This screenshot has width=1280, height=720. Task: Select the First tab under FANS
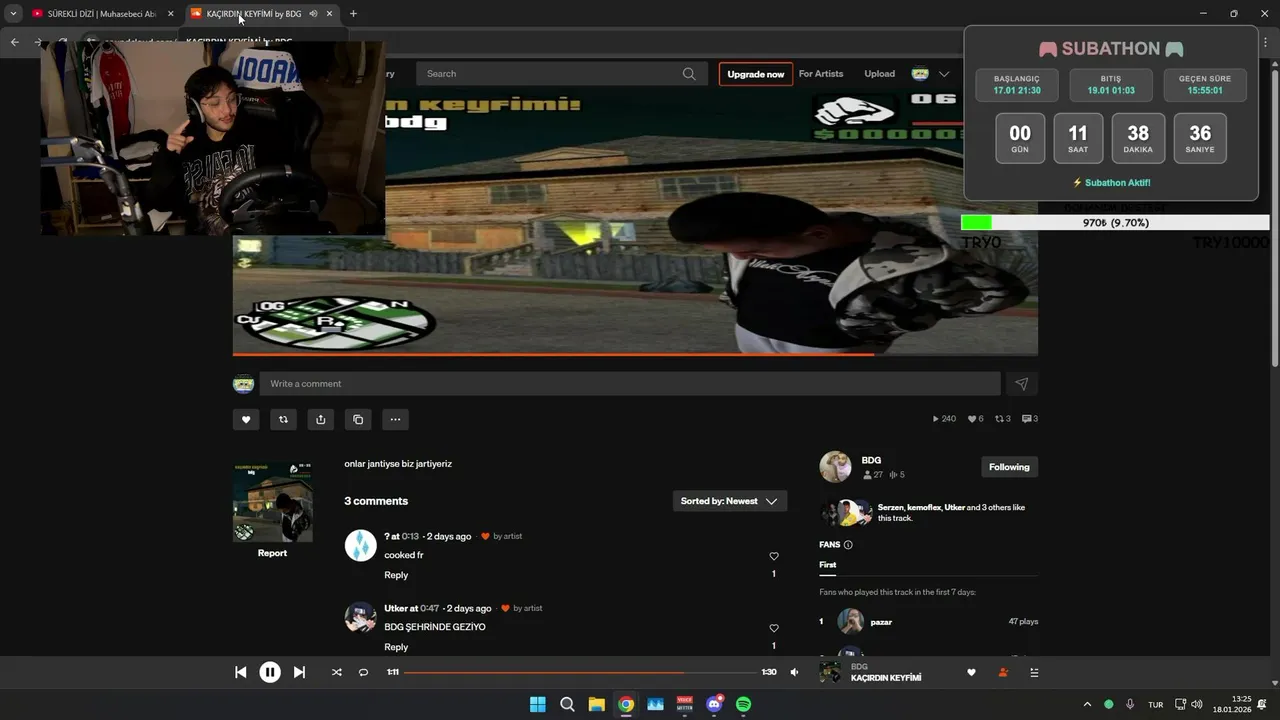[x=827, y=565]
